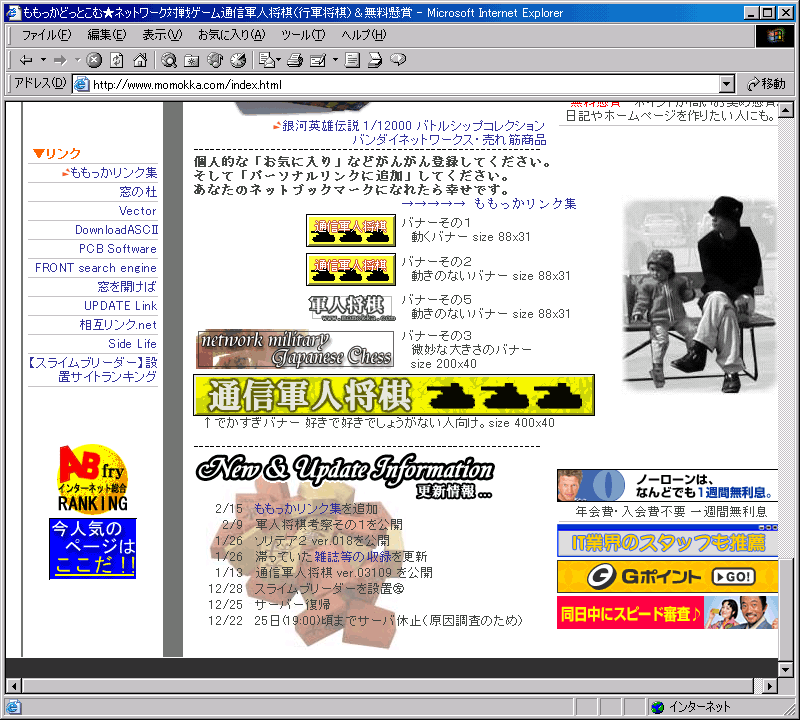
Task: Open the Media toolbar icon
Action: click(x=215, y=60)
